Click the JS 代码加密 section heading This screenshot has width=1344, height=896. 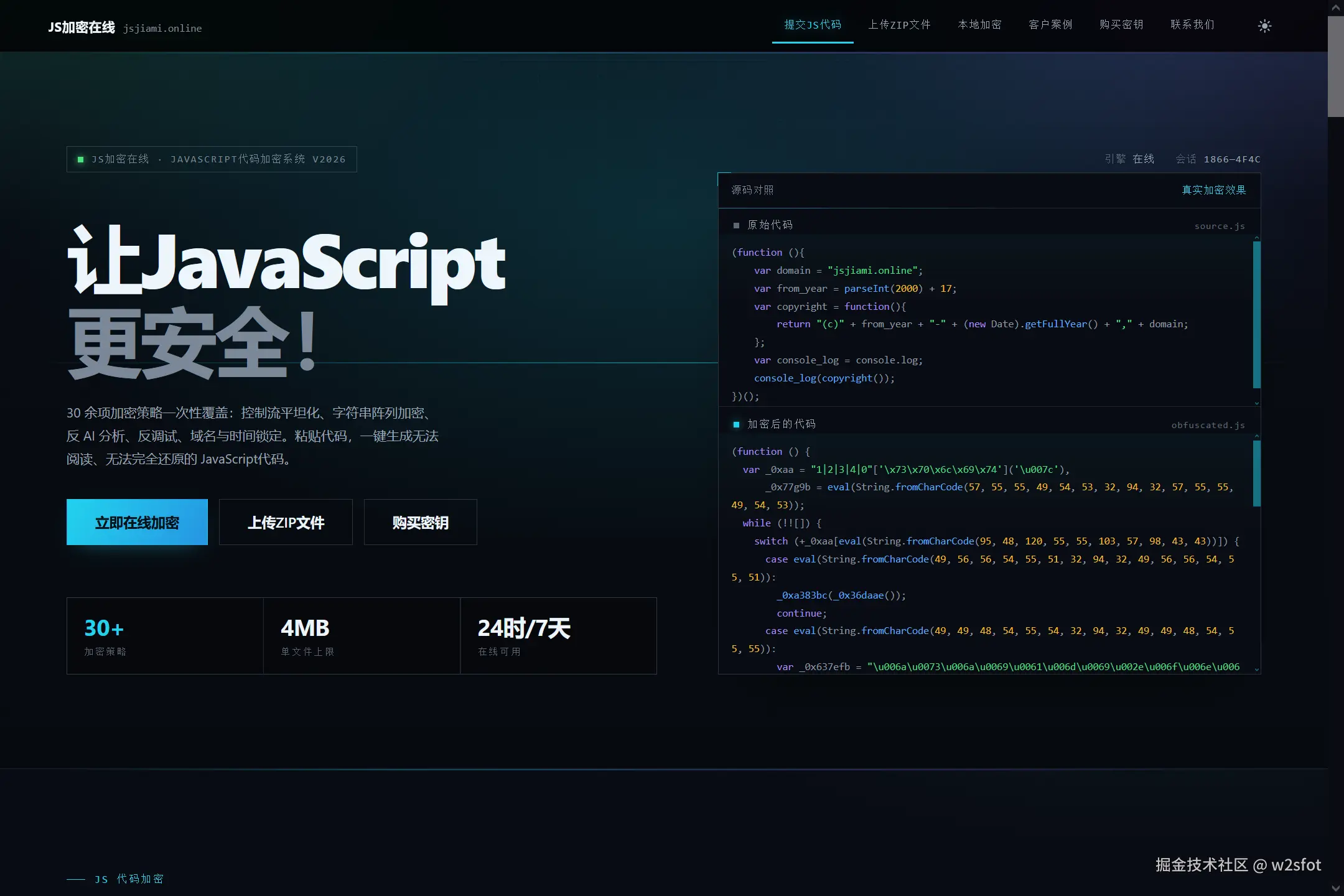129,879
